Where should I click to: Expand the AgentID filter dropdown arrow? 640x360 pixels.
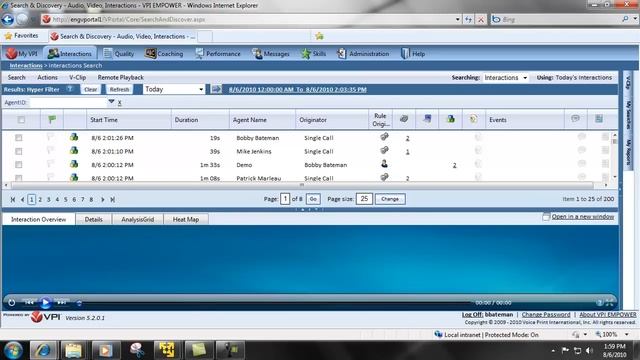pos(111,102)
